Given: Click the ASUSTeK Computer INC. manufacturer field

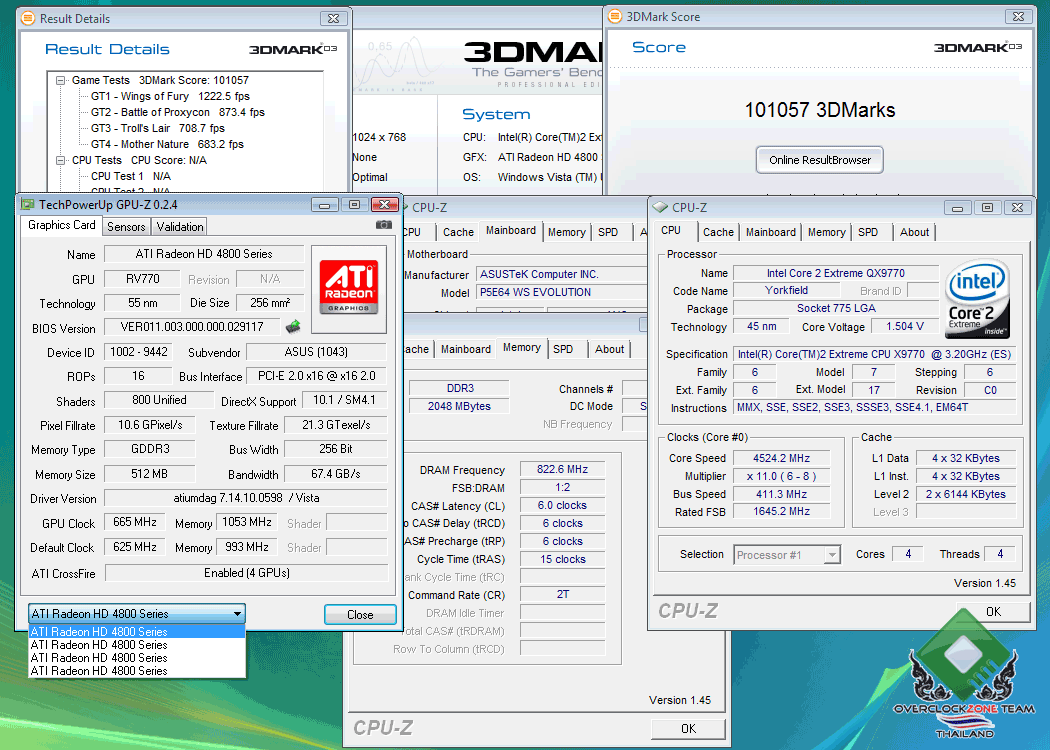Looking at the screenshot, I should (561, 274).
